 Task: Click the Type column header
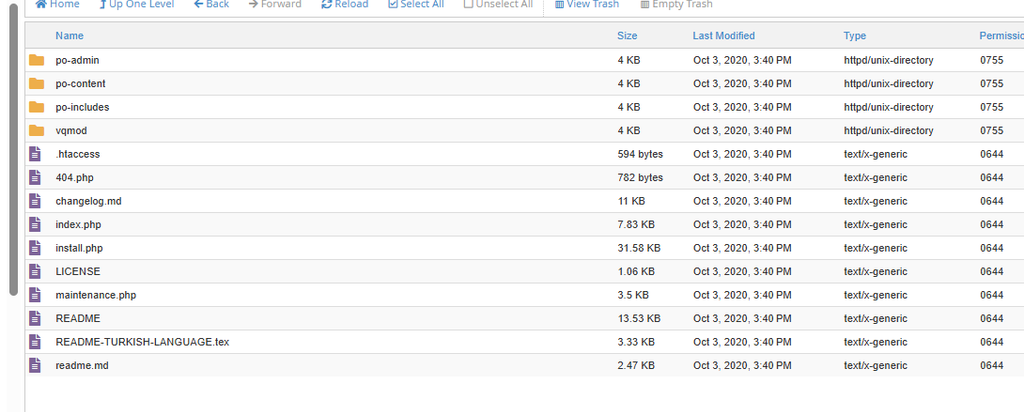(854, 36)
